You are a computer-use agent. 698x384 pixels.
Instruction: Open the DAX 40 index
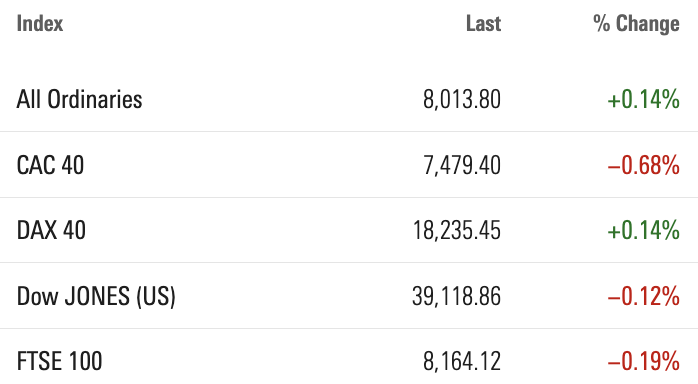coord(51,230)
